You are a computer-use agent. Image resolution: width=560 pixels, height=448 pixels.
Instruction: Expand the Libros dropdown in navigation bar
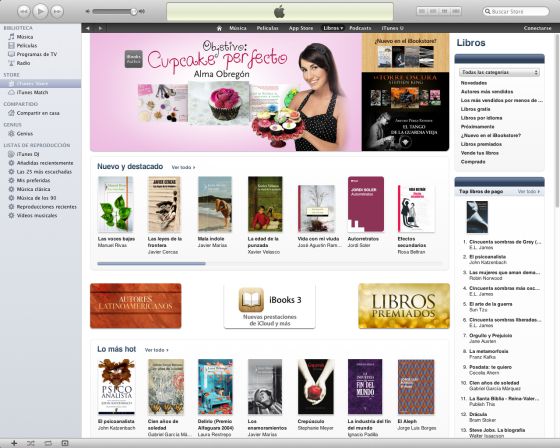(x=333, y=28)
